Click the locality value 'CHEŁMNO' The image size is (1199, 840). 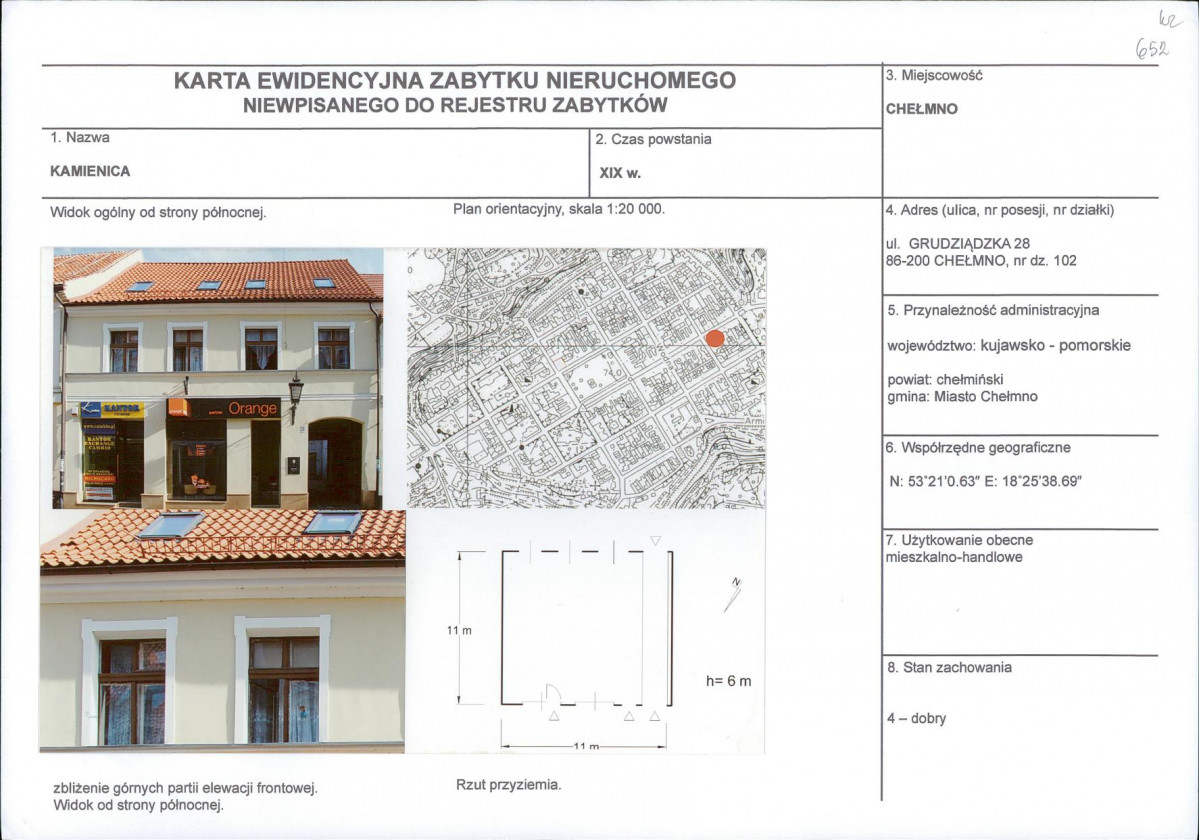(x=921, y=109)
